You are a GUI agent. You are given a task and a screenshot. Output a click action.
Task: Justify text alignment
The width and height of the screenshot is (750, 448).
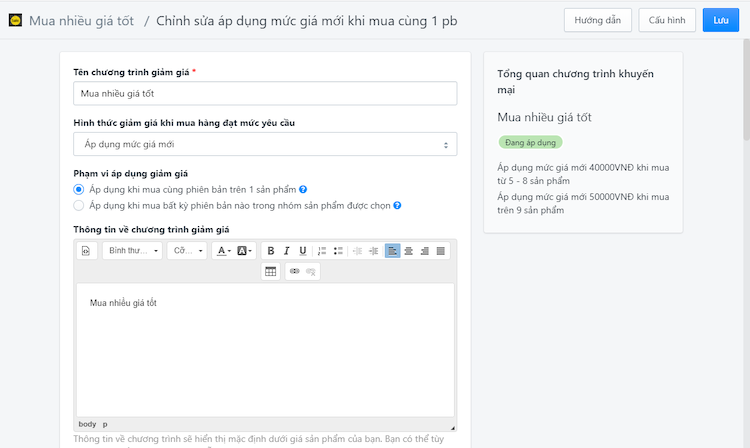(441, 251)
